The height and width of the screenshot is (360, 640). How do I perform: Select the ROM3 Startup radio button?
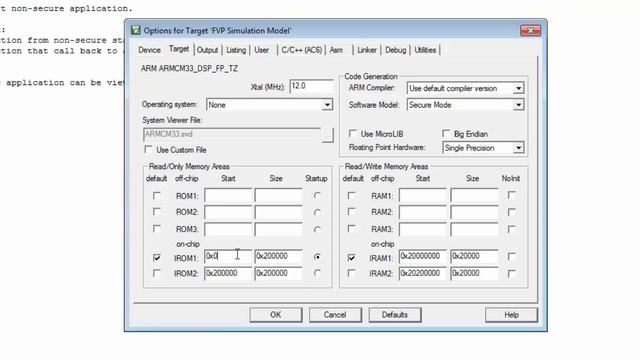pos(317,229)
